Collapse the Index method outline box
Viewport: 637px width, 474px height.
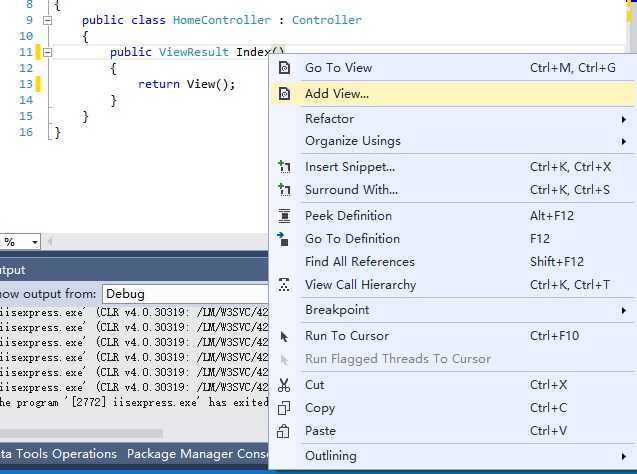click(x=48, y=52)
